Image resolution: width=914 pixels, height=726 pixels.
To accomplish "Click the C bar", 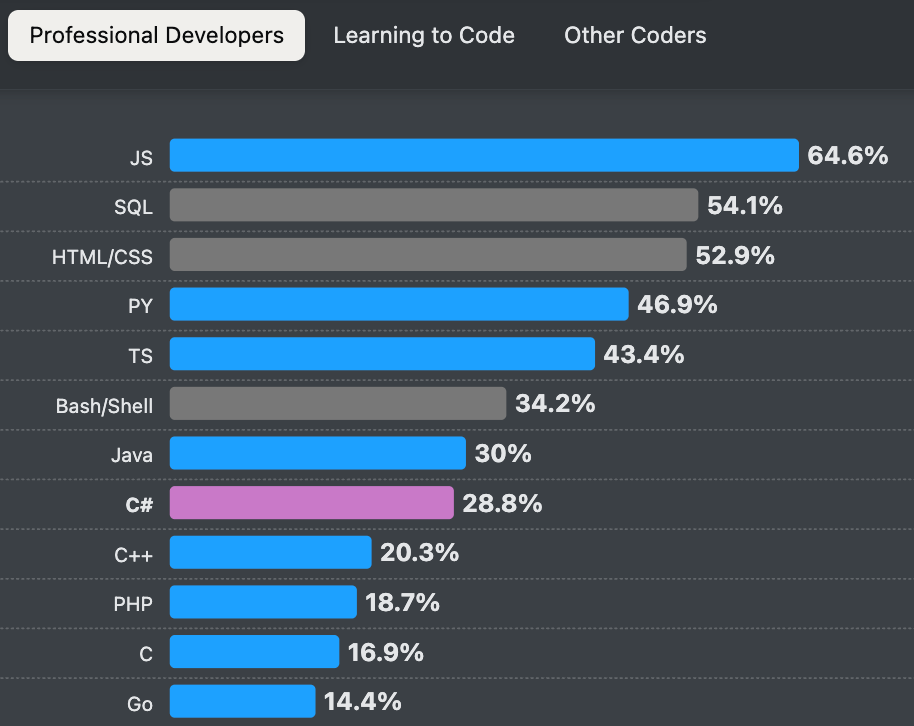I will click(253, 652).
